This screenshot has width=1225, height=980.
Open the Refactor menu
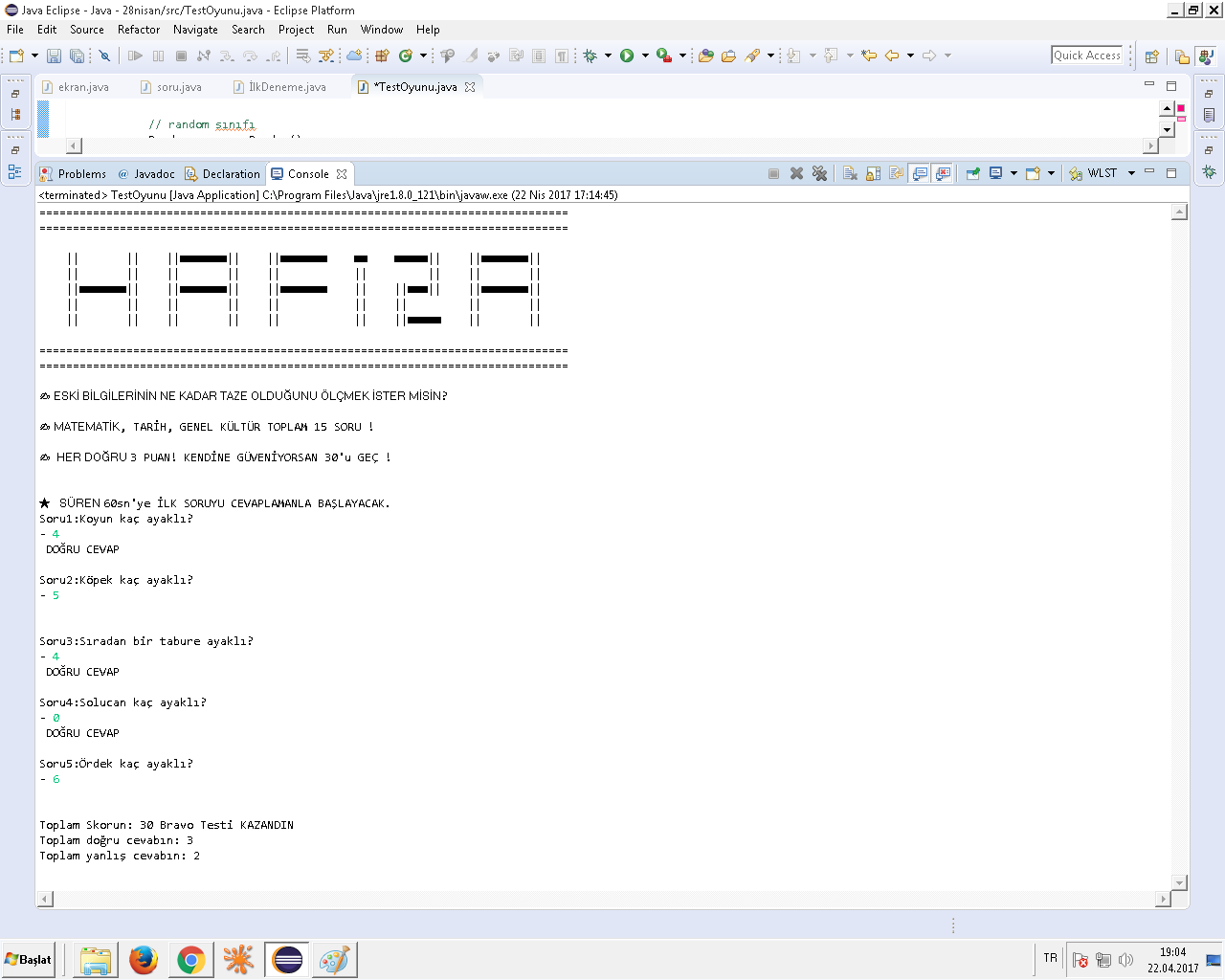tap(138, 30)
